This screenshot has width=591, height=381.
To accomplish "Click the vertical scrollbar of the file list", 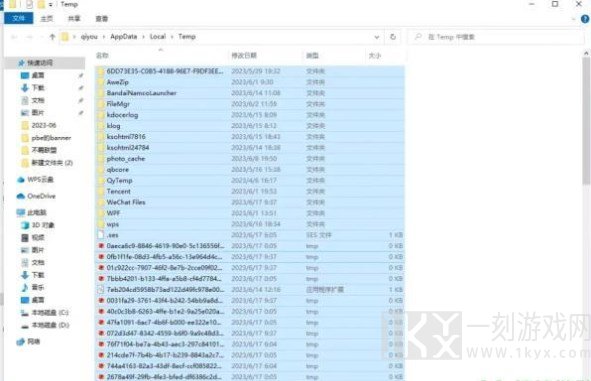I will point(586,121).
